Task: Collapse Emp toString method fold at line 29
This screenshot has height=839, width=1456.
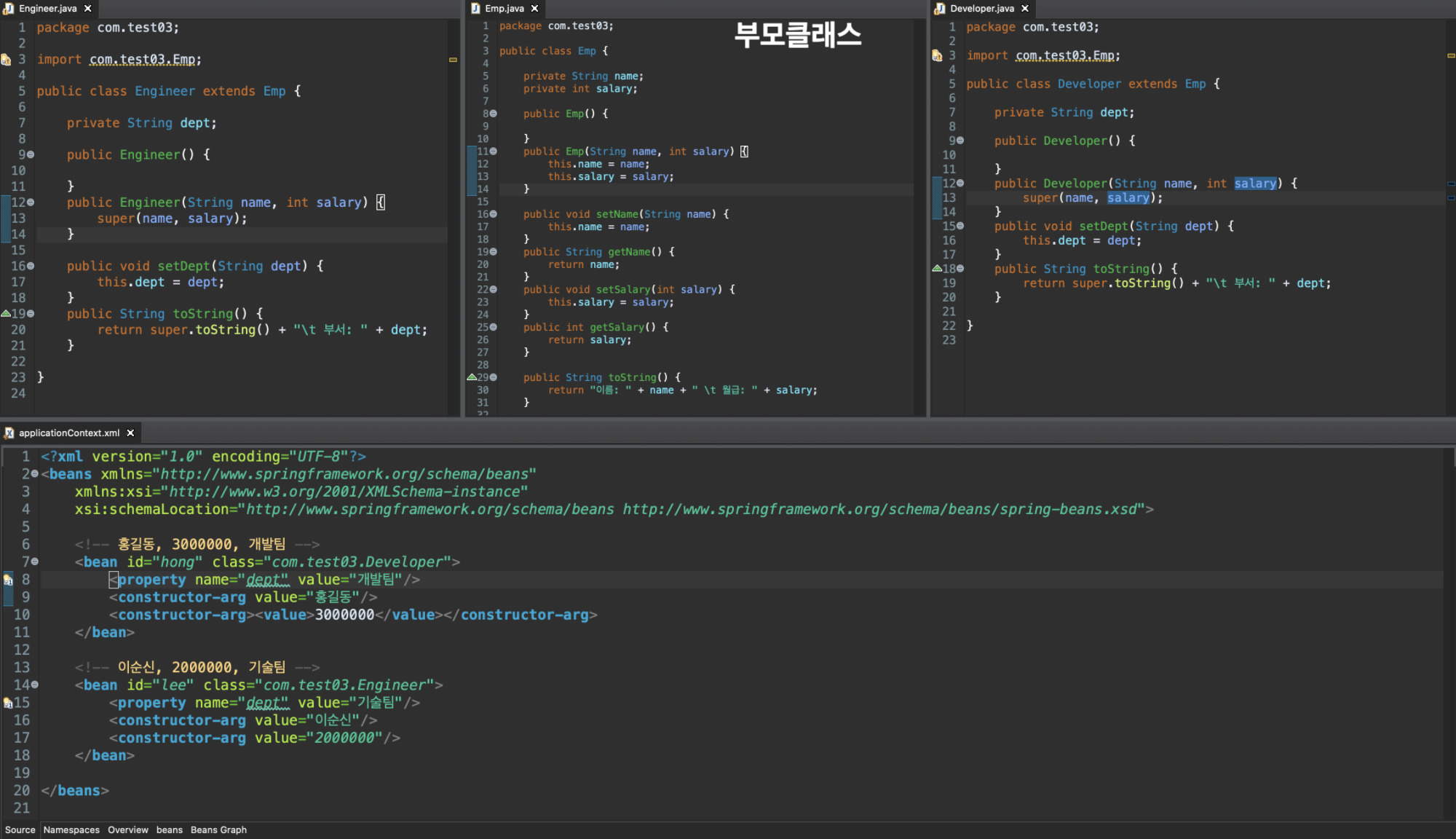Action: tap(494, 377)
